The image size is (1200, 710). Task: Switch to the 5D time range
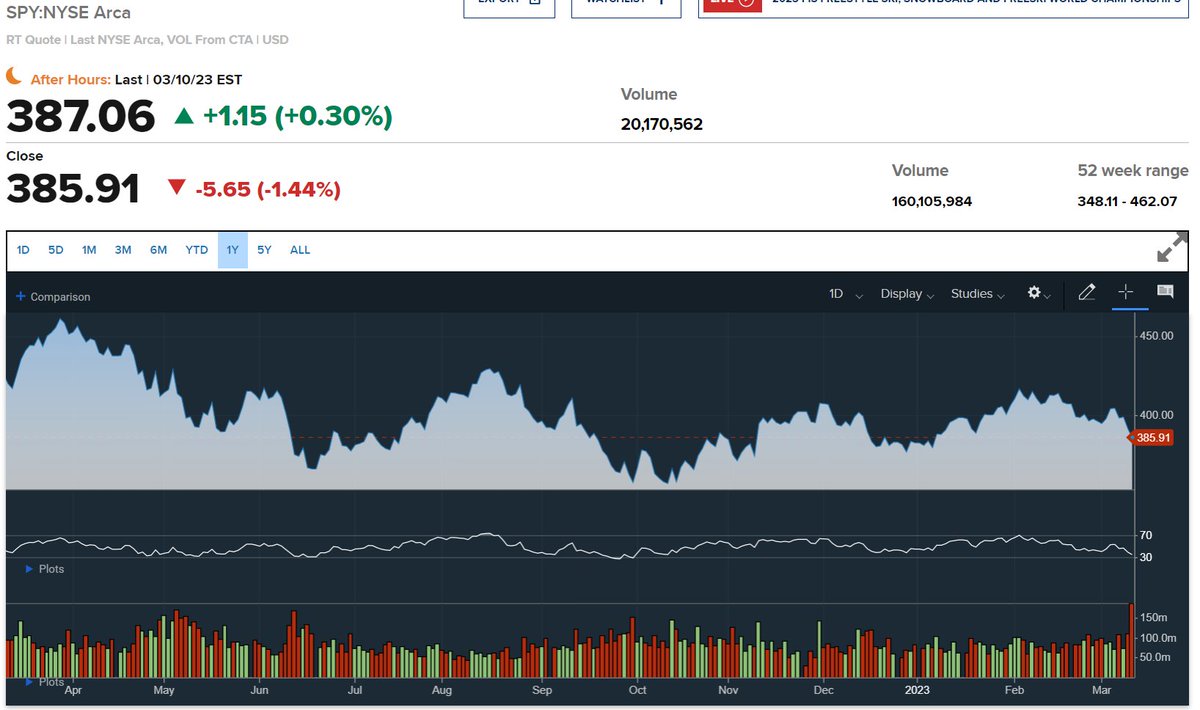click(x=56, y=250)
